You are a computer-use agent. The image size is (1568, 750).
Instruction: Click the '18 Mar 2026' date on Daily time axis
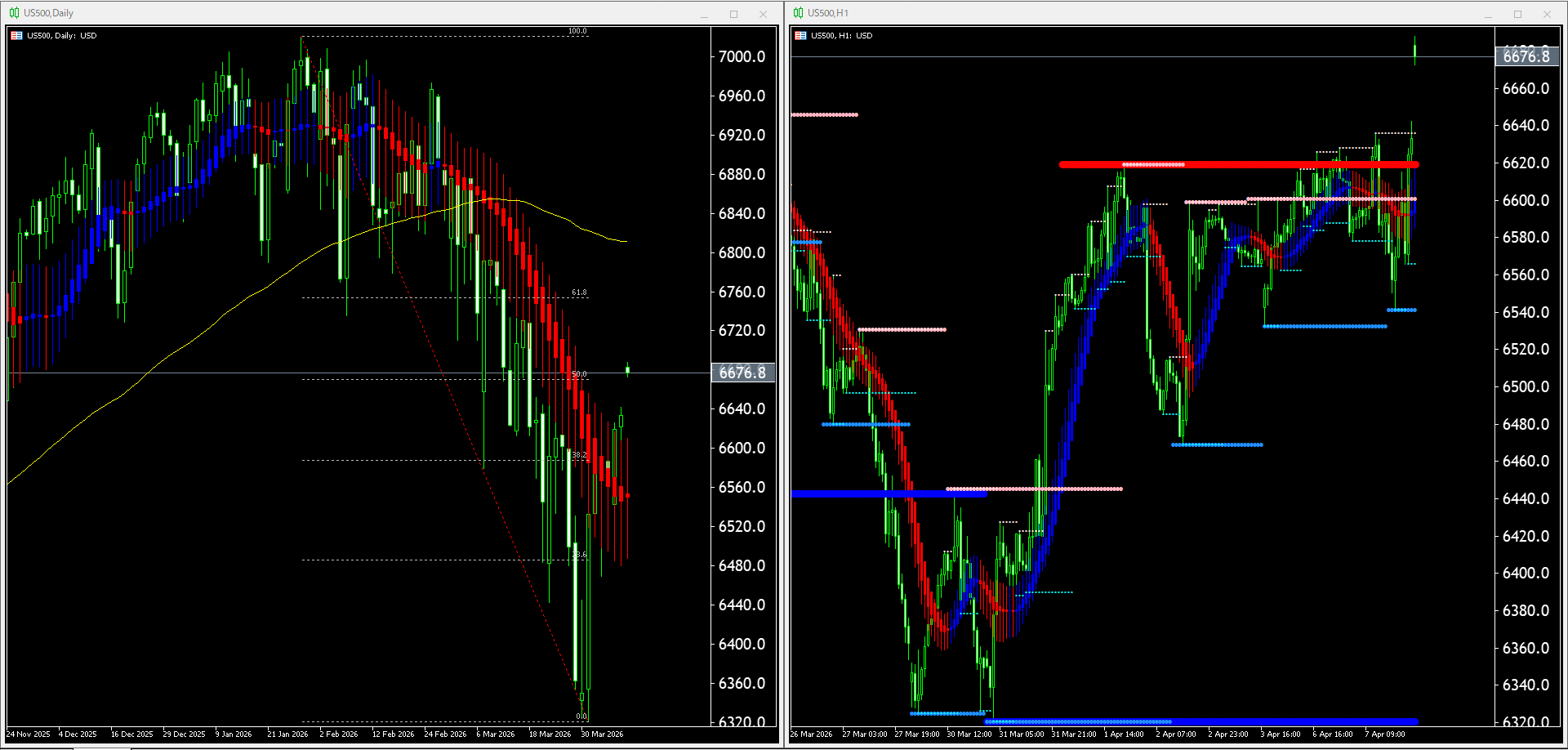(x=550, y=734)
